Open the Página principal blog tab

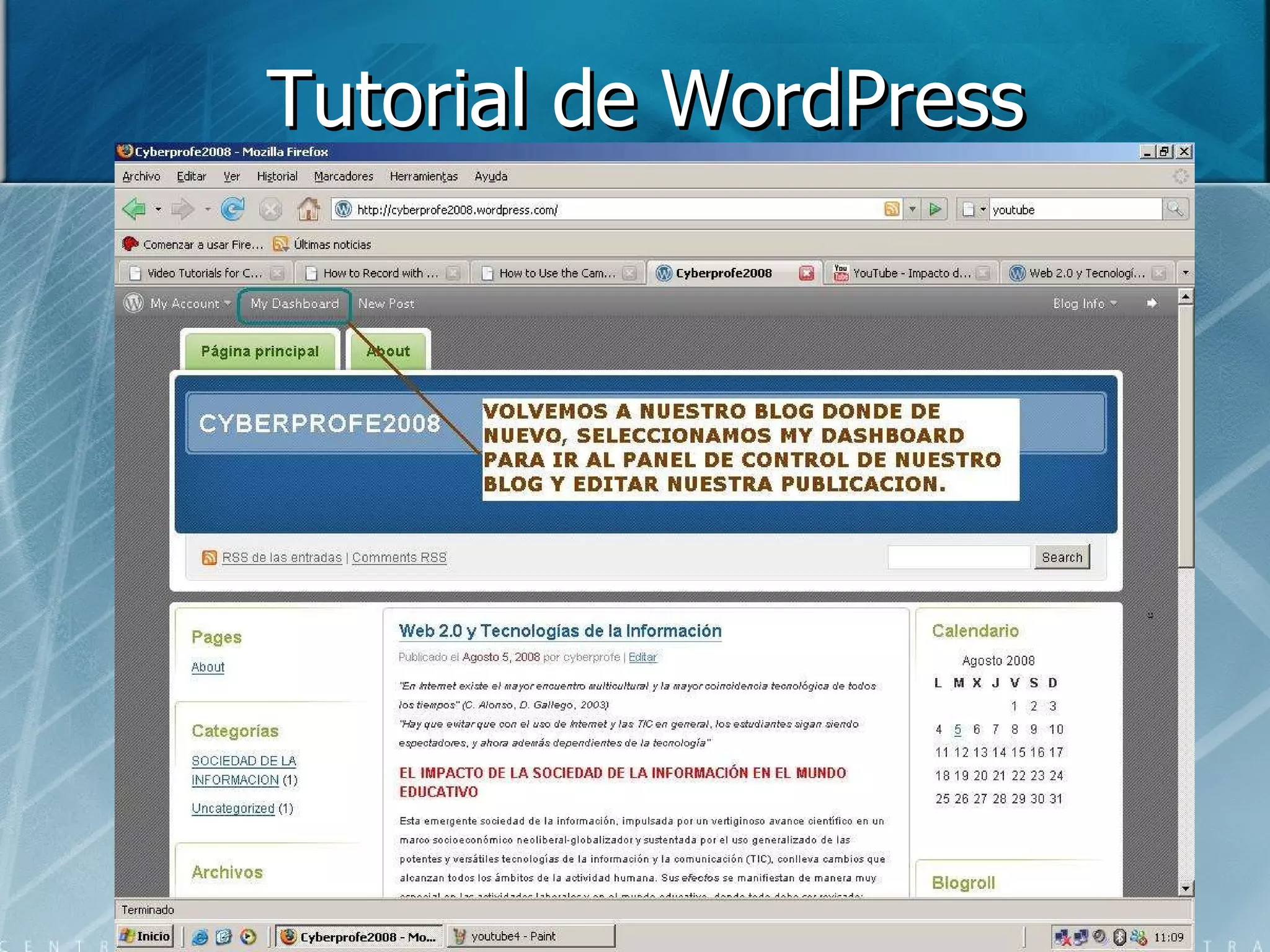(260, 351)
